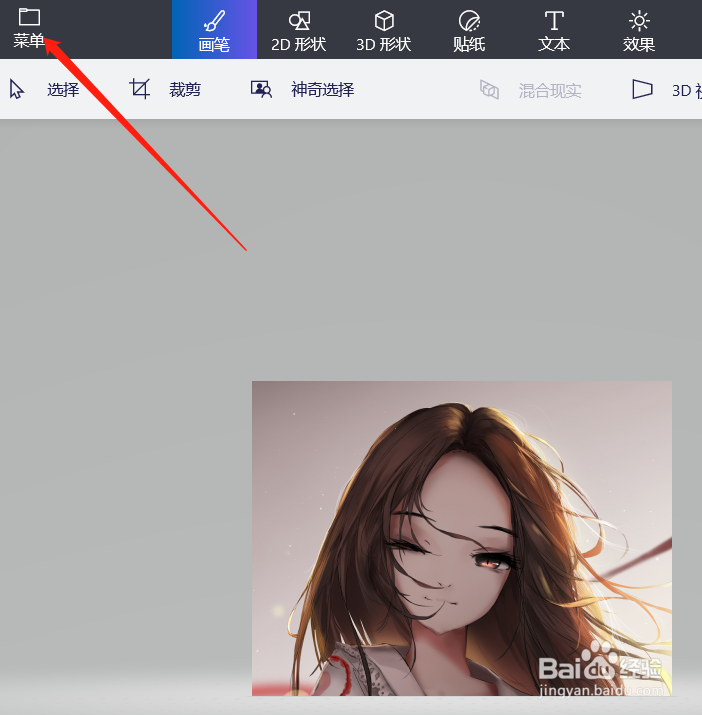Click the 选择 arrow cursor icon
The width and height of the screenshot is (702, 715).
pyautogui.click(x=17, y=89)
